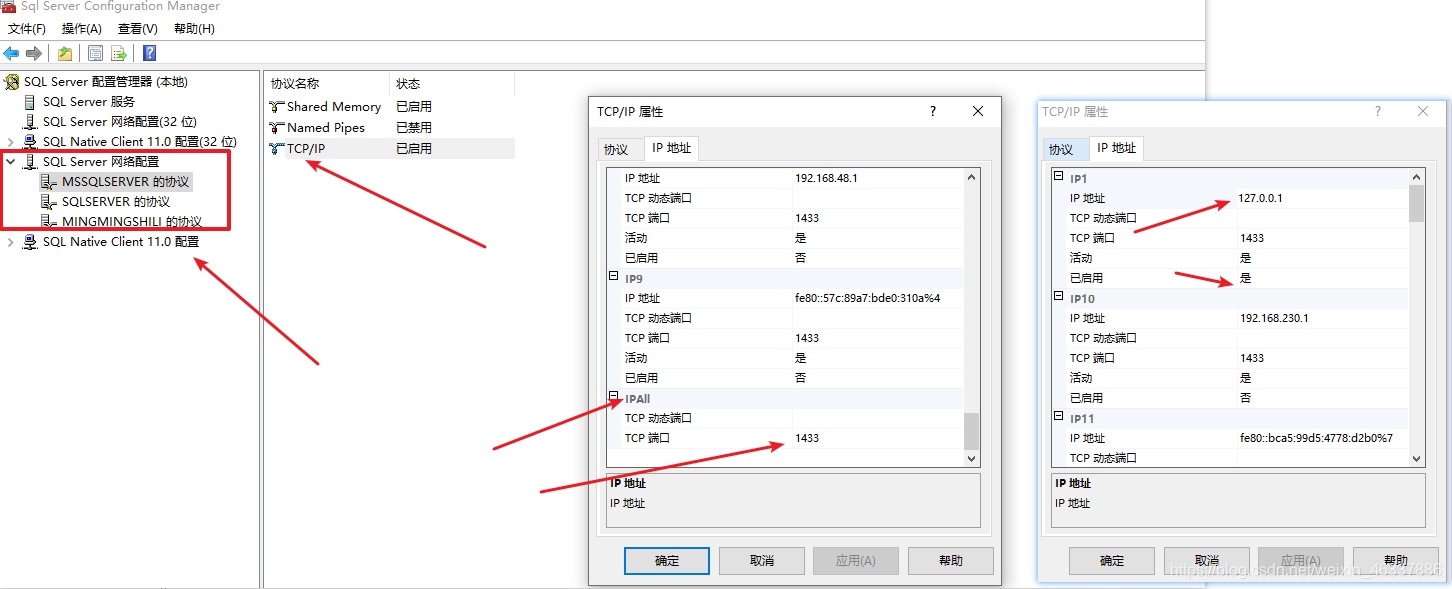
Task: Click the Properties sheet toolbar icon
Action: pyautogui.click(x=95, y=53)
